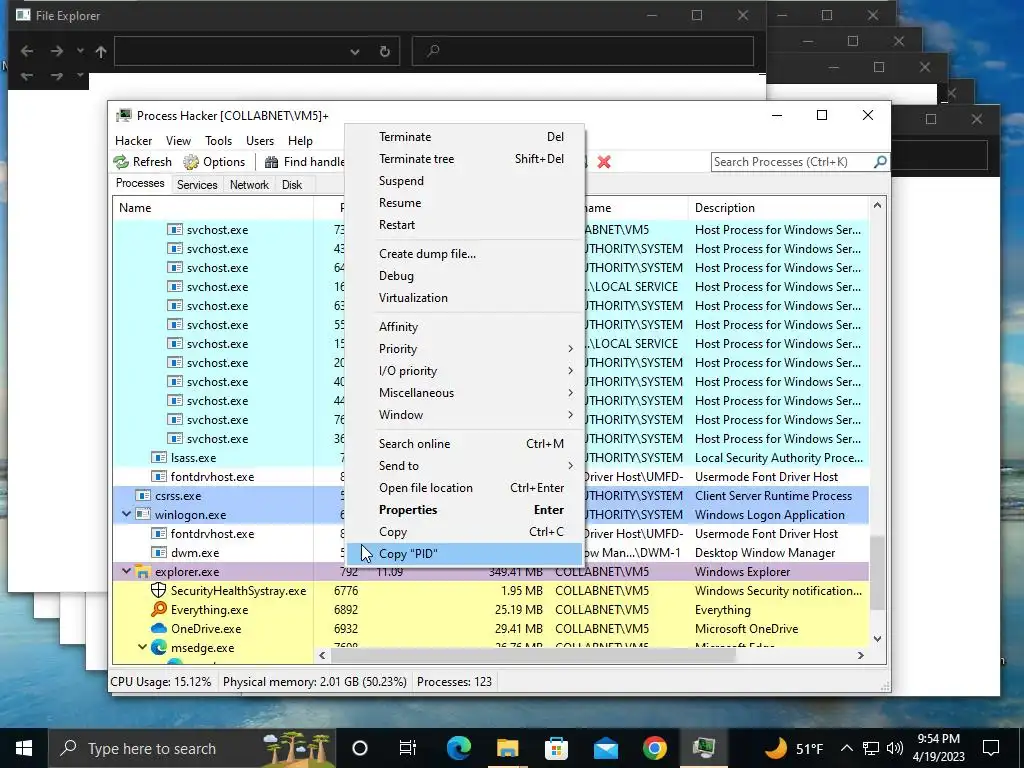Click the 51°F weather widget
1024x768 pixels.
pyautogui.click(x=793, y=748)
